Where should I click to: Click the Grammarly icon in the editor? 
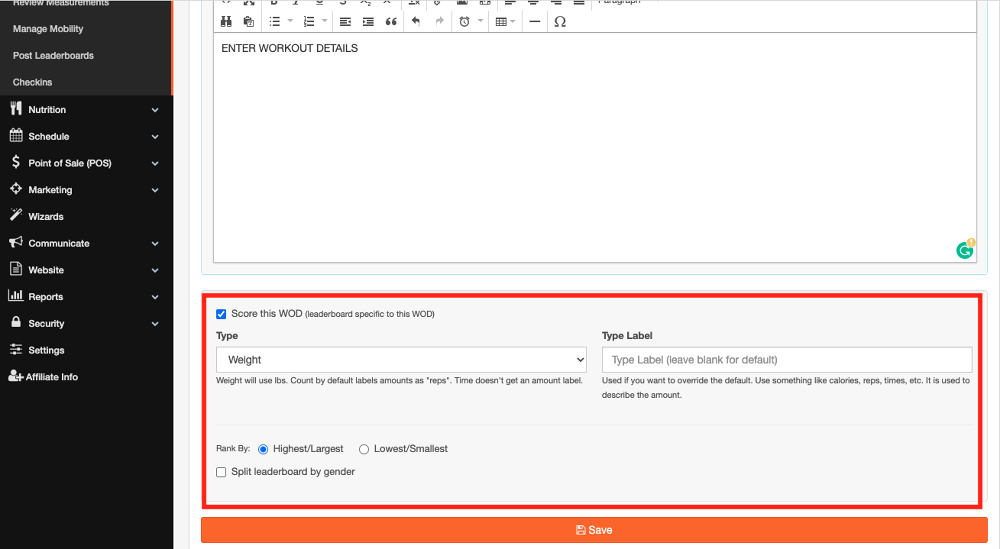click(x=965, y=250)
